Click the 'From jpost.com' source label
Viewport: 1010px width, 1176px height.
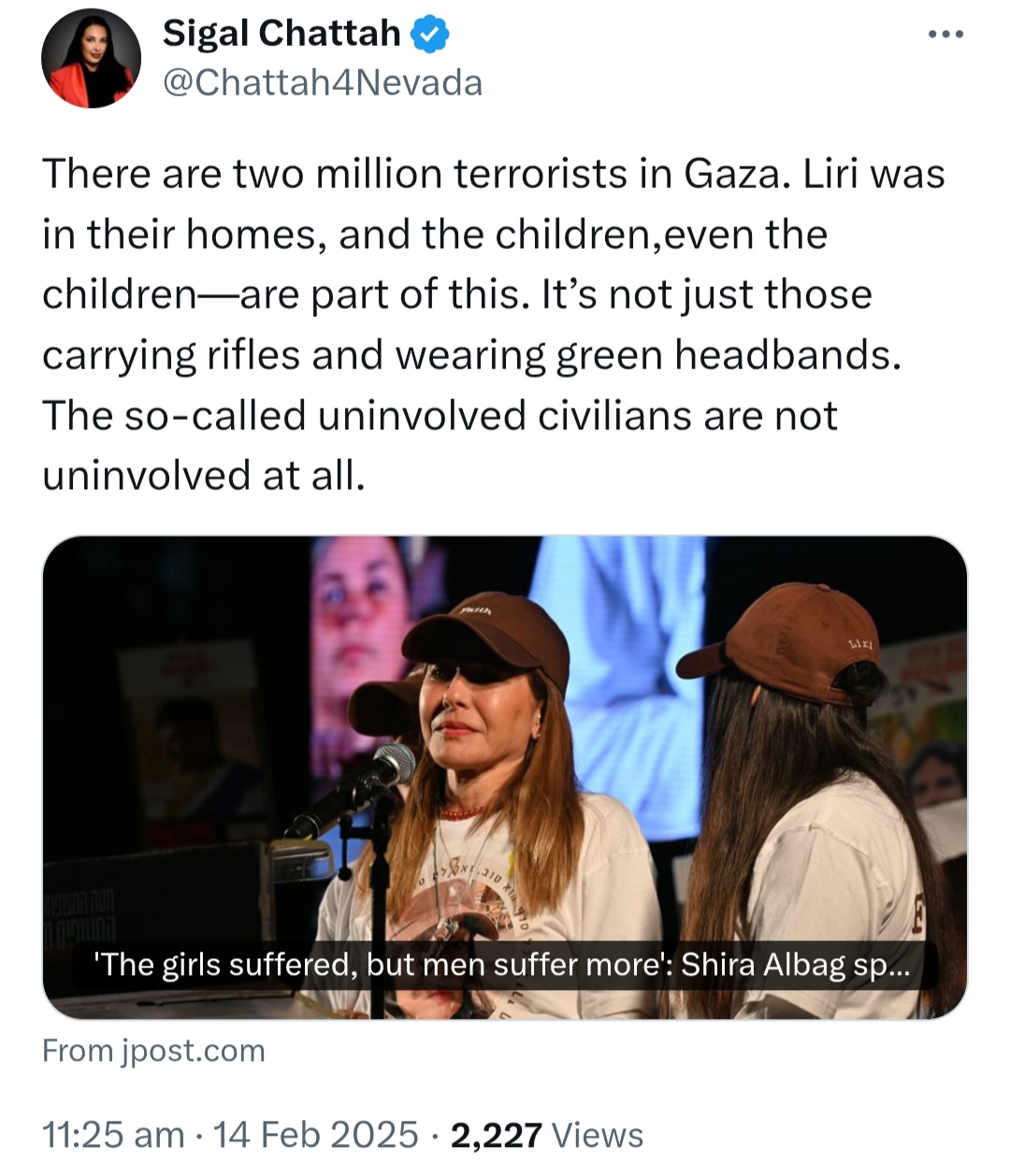click(153, 1051)
